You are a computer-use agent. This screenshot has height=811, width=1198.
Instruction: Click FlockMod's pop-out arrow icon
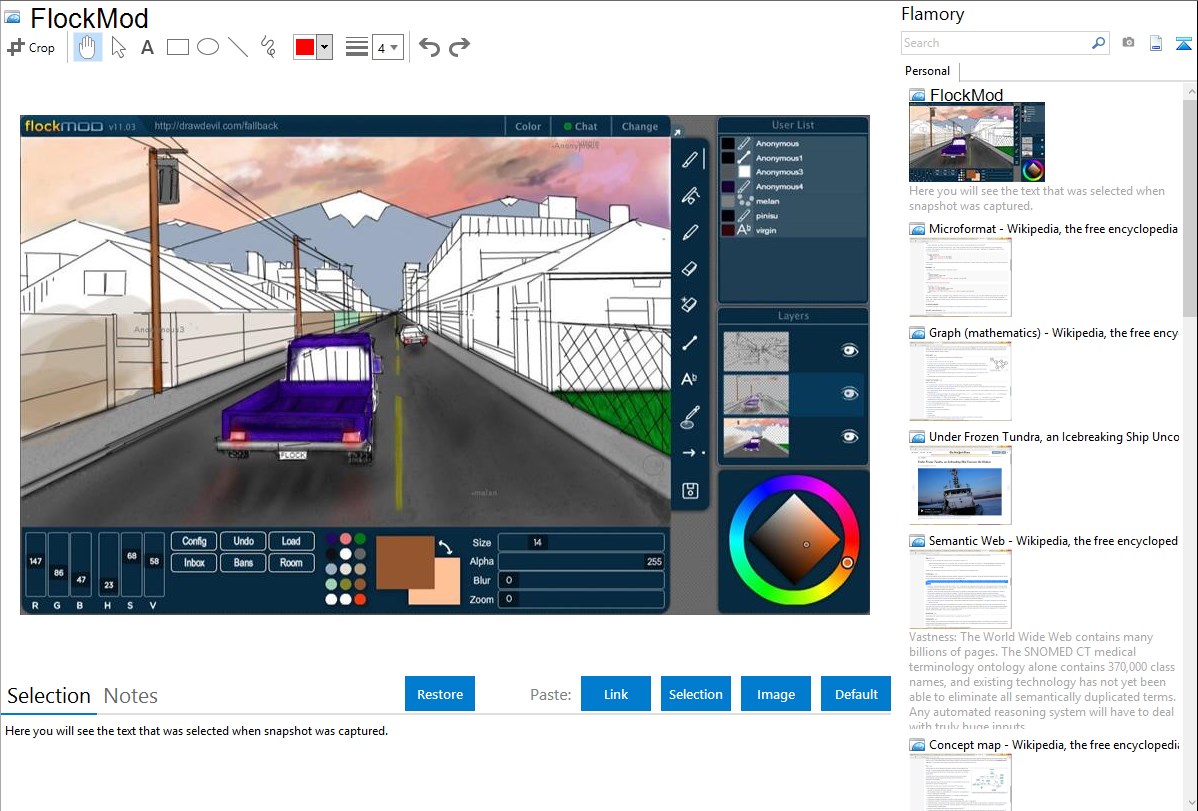[677, 132]
